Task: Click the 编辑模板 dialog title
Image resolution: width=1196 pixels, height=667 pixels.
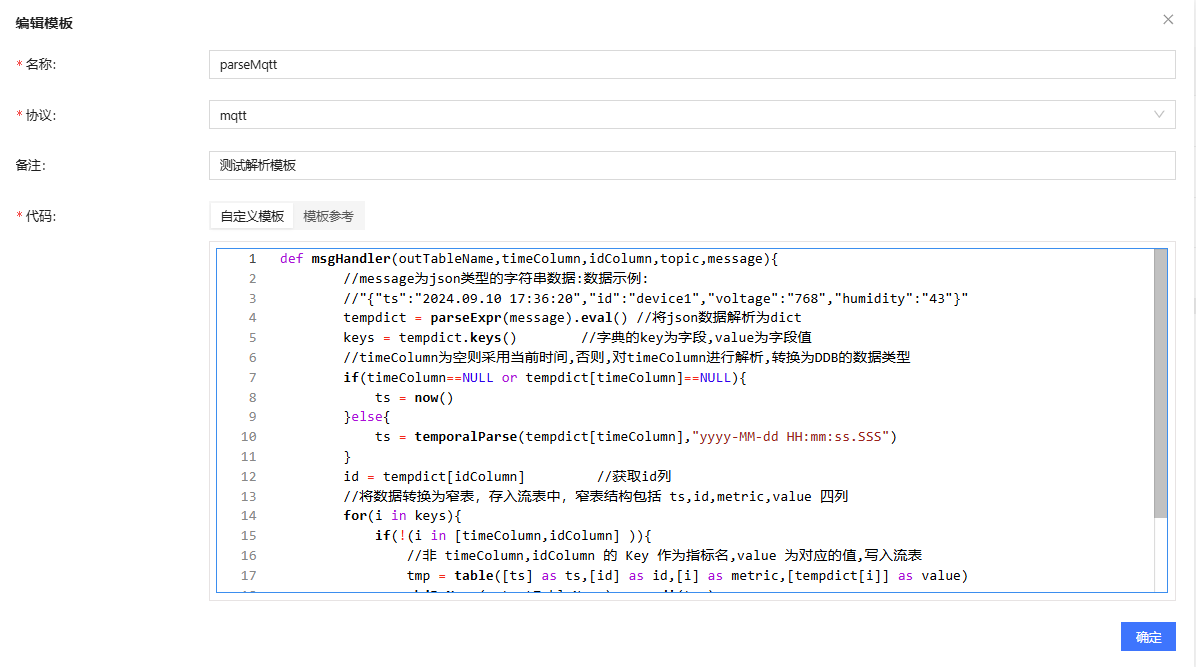Action: (44, 23)
